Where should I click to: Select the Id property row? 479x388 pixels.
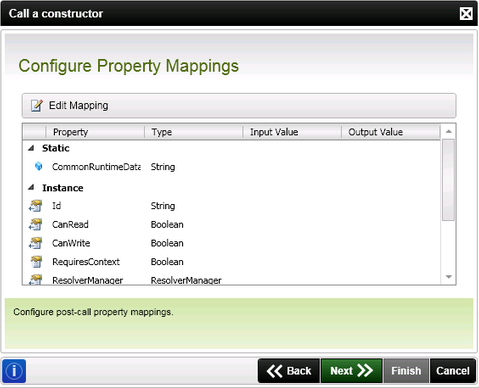coord(232,206)
